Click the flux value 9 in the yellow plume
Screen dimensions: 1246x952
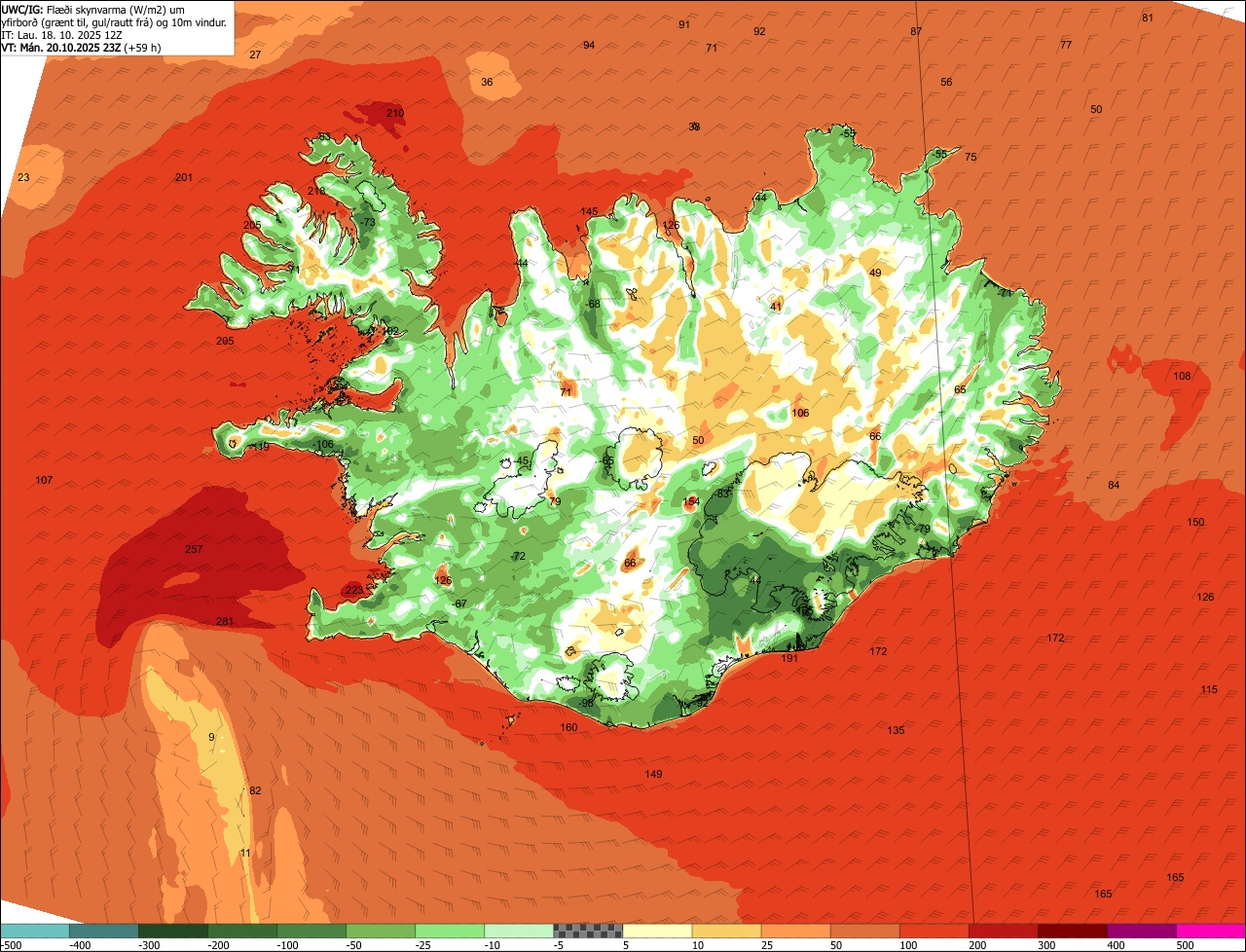click(211, 737)
